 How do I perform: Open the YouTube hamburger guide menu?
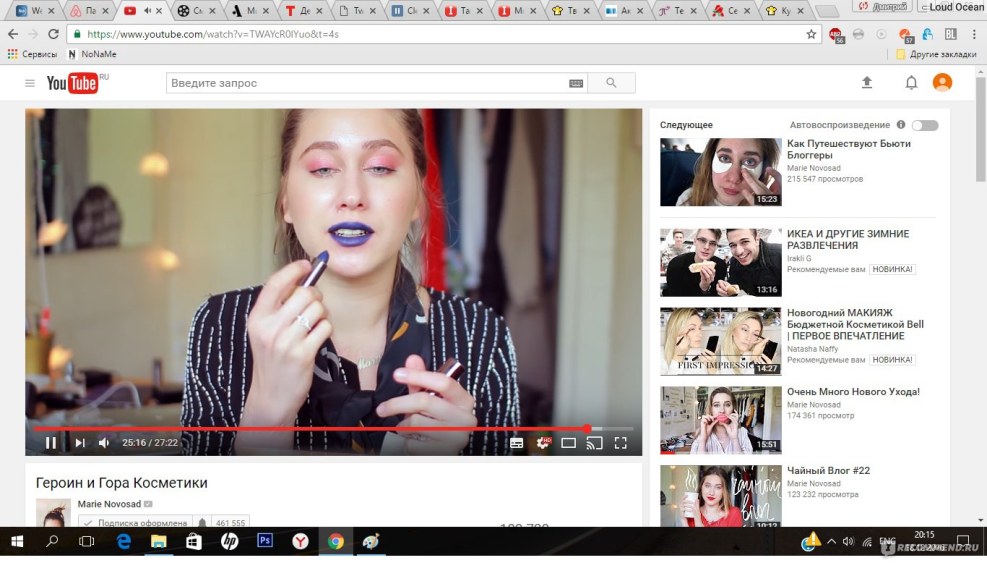tap(30, 83)
